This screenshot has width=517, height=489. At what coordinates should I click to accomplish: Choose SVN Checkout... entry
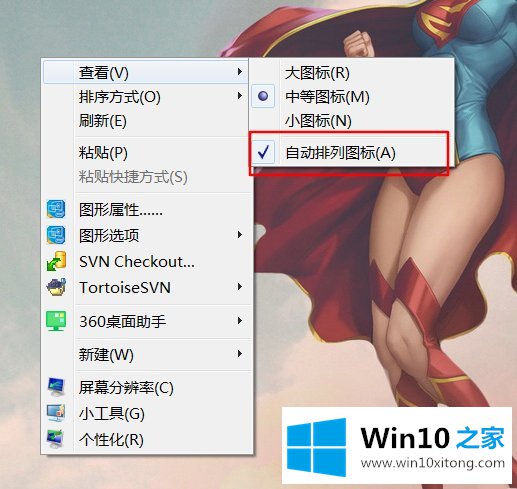click(x=146, y=261)
